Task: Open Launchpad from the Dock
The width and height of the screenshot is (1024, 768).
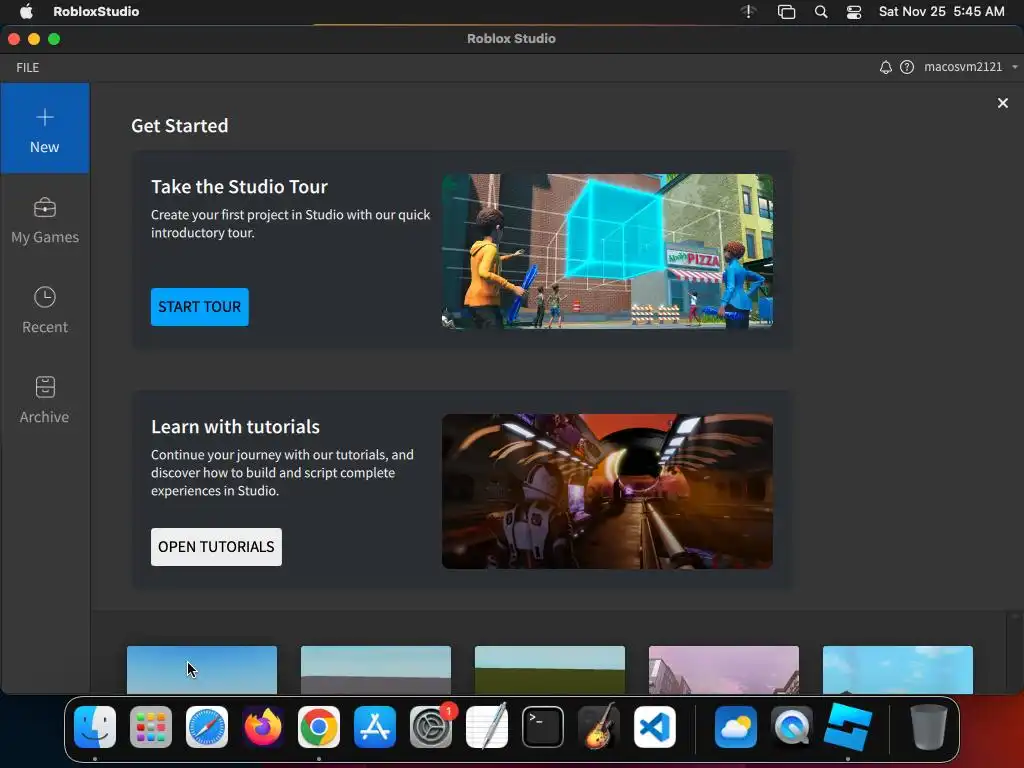Action: pos(151,727)
